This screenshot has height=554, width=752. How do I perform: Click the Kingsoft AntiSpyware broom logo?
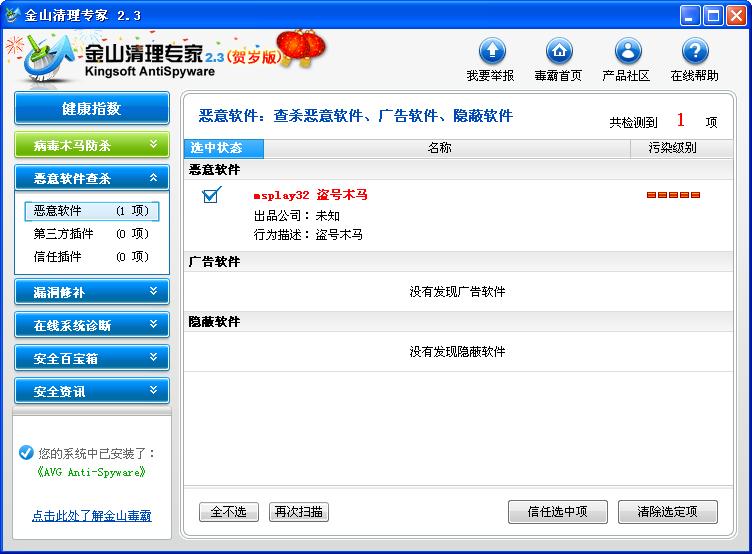[48, 60]
